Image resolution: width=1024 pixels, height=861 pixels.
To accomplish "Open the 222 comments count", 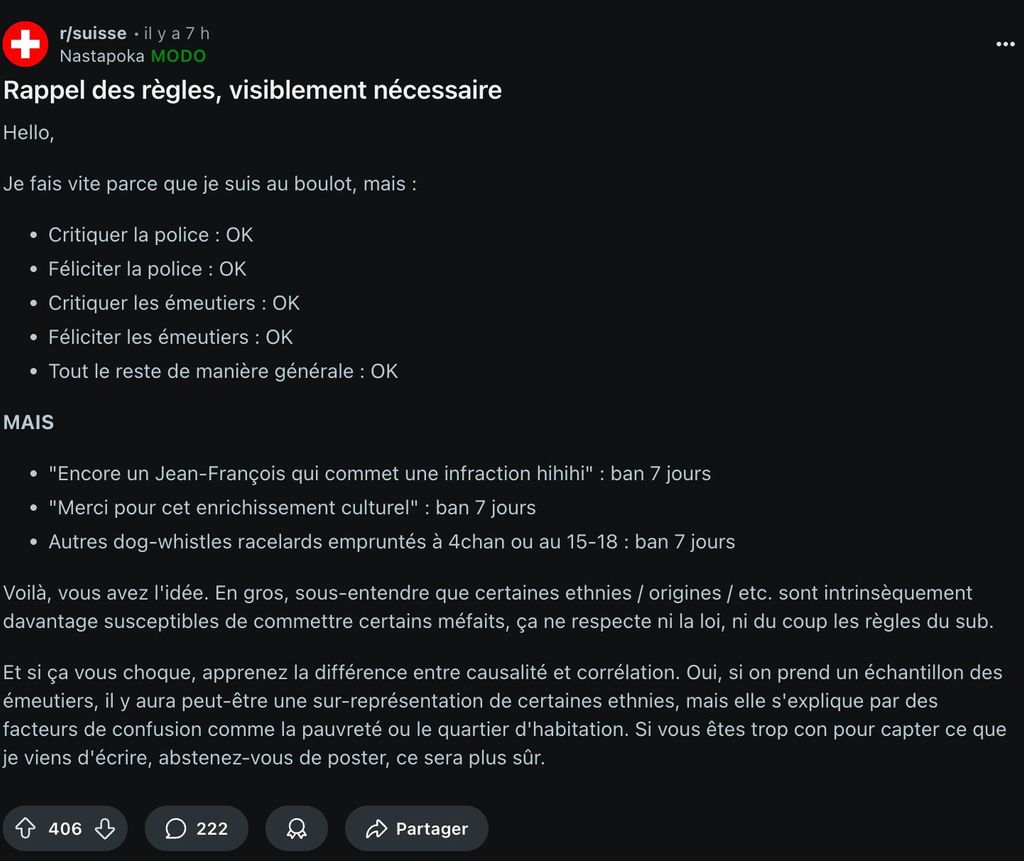I will pos(211,829).
